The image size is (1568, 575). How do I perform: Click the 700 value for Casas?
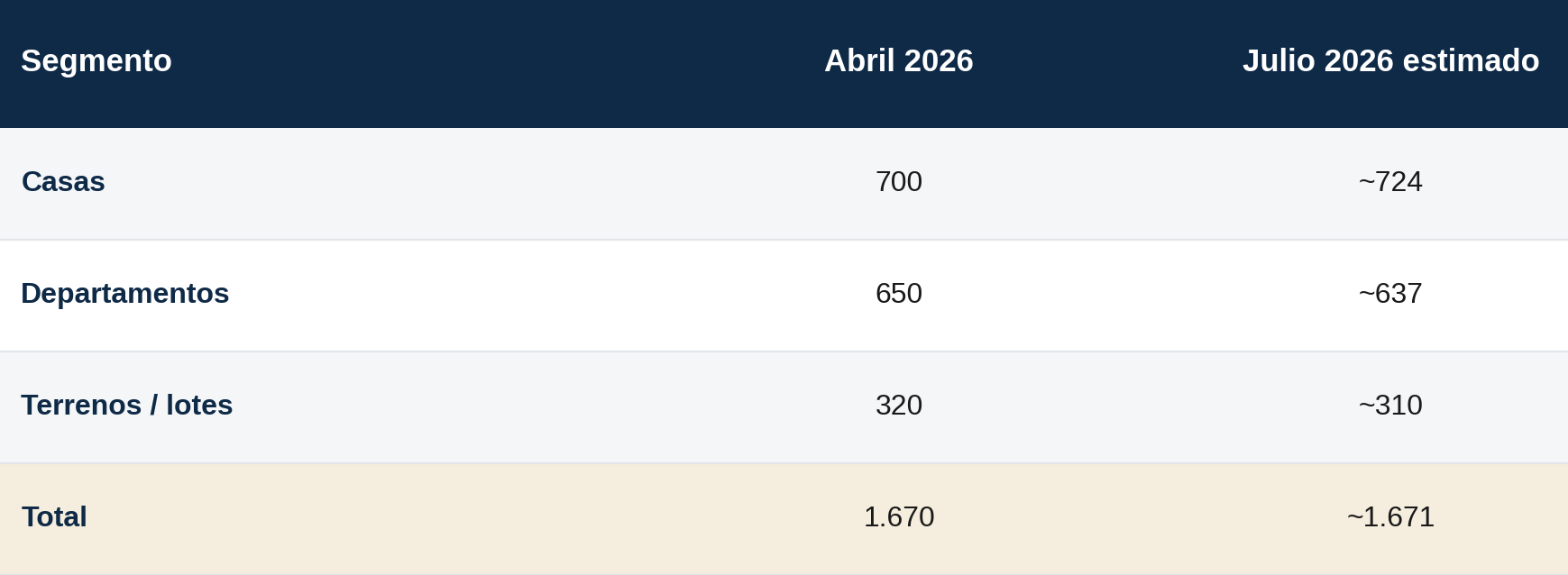pyautogui.click(x=899, y=181)
